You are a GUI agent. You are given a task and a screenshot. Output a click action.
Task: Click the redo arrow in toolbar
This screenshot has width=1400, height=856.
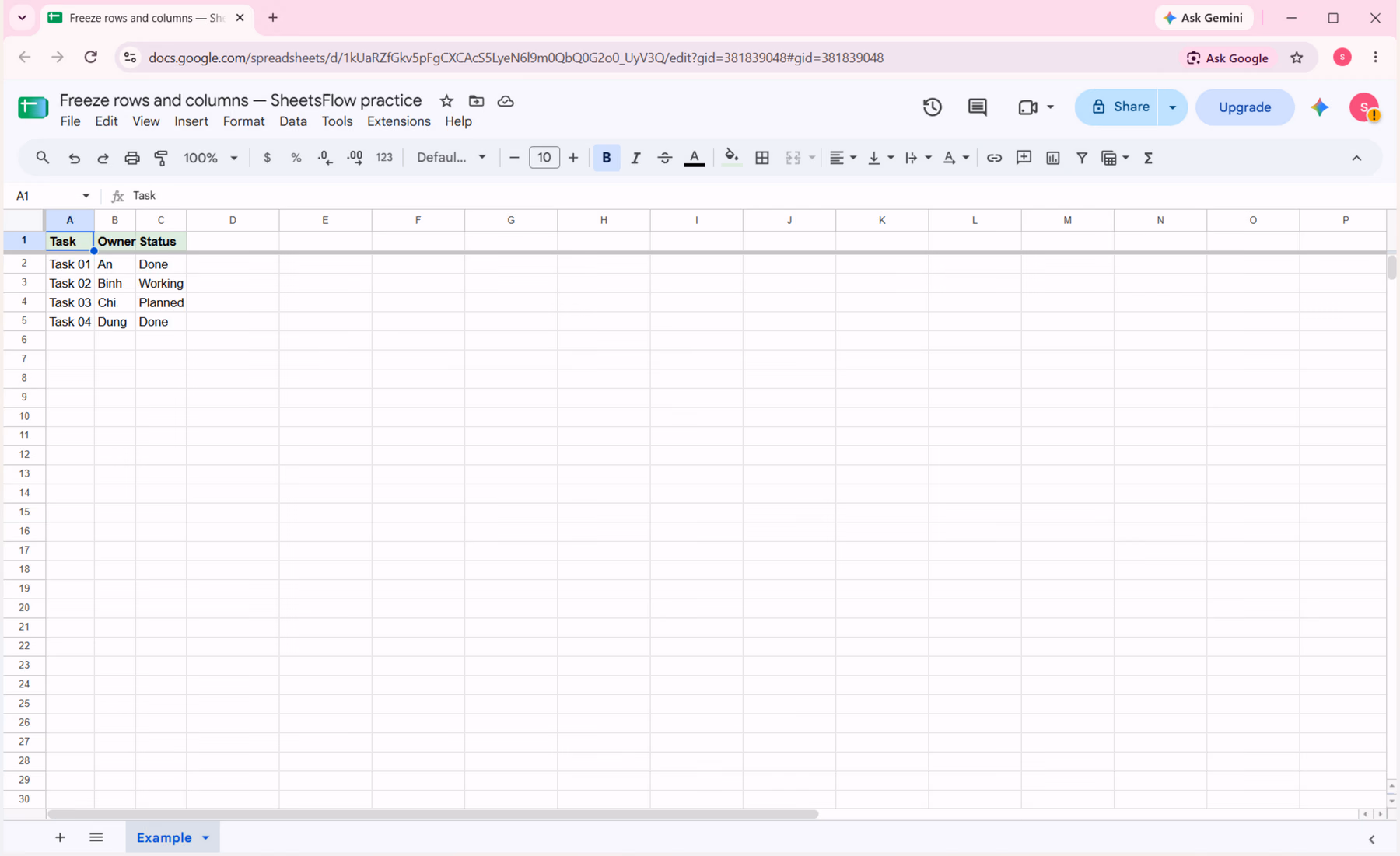(x=103, y=158)
